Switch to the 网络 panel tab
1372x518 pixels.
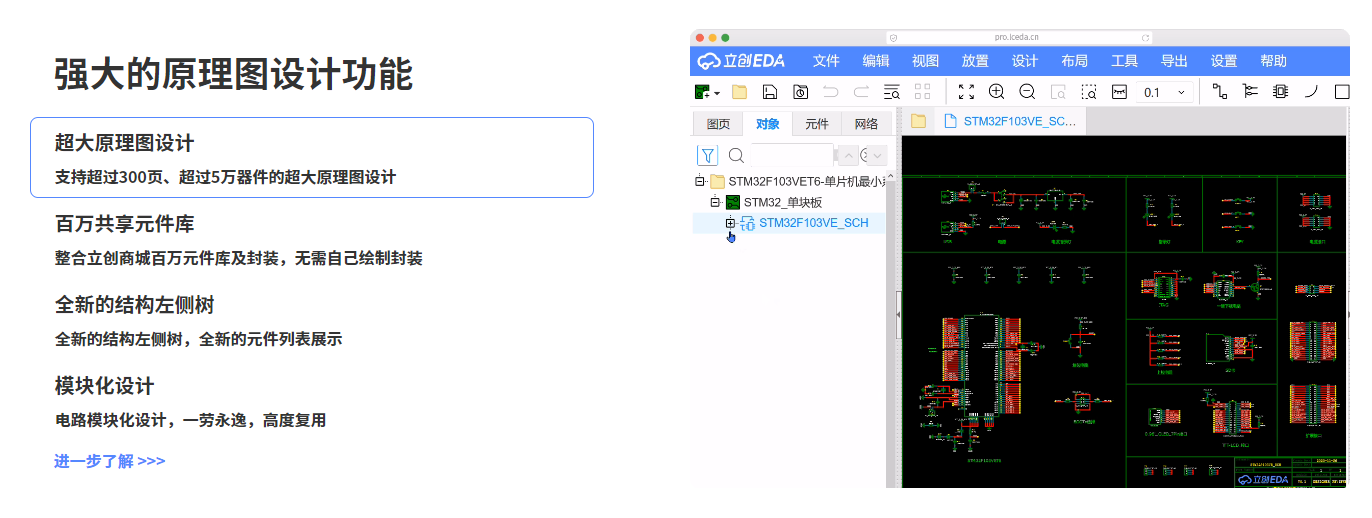click(x=867, y=124)
